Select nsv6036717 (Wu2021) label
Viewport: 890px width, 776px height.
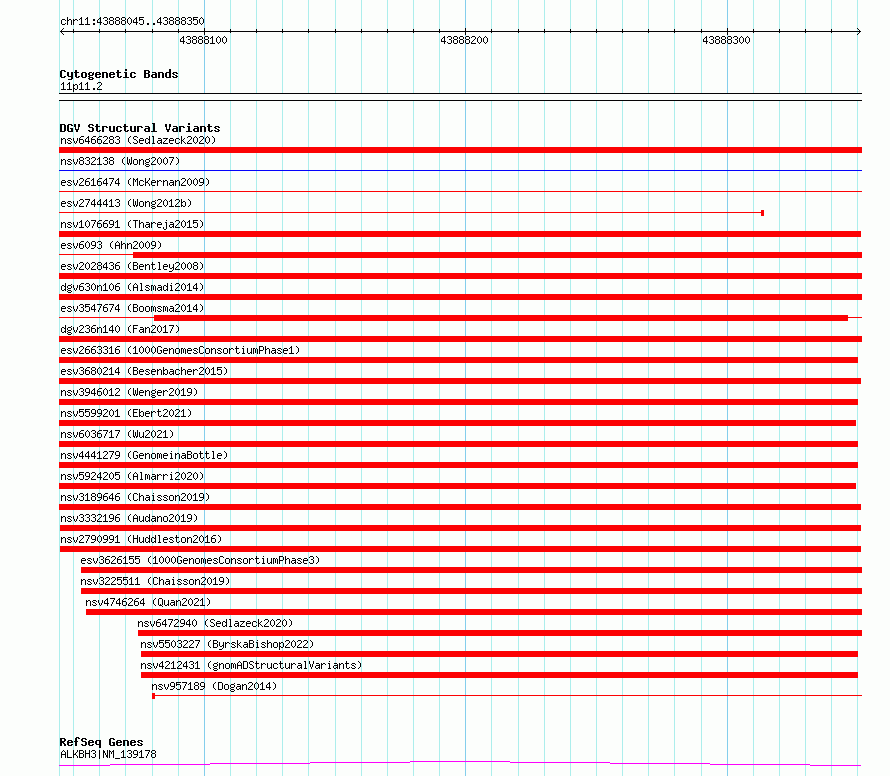tap(117, 434)
